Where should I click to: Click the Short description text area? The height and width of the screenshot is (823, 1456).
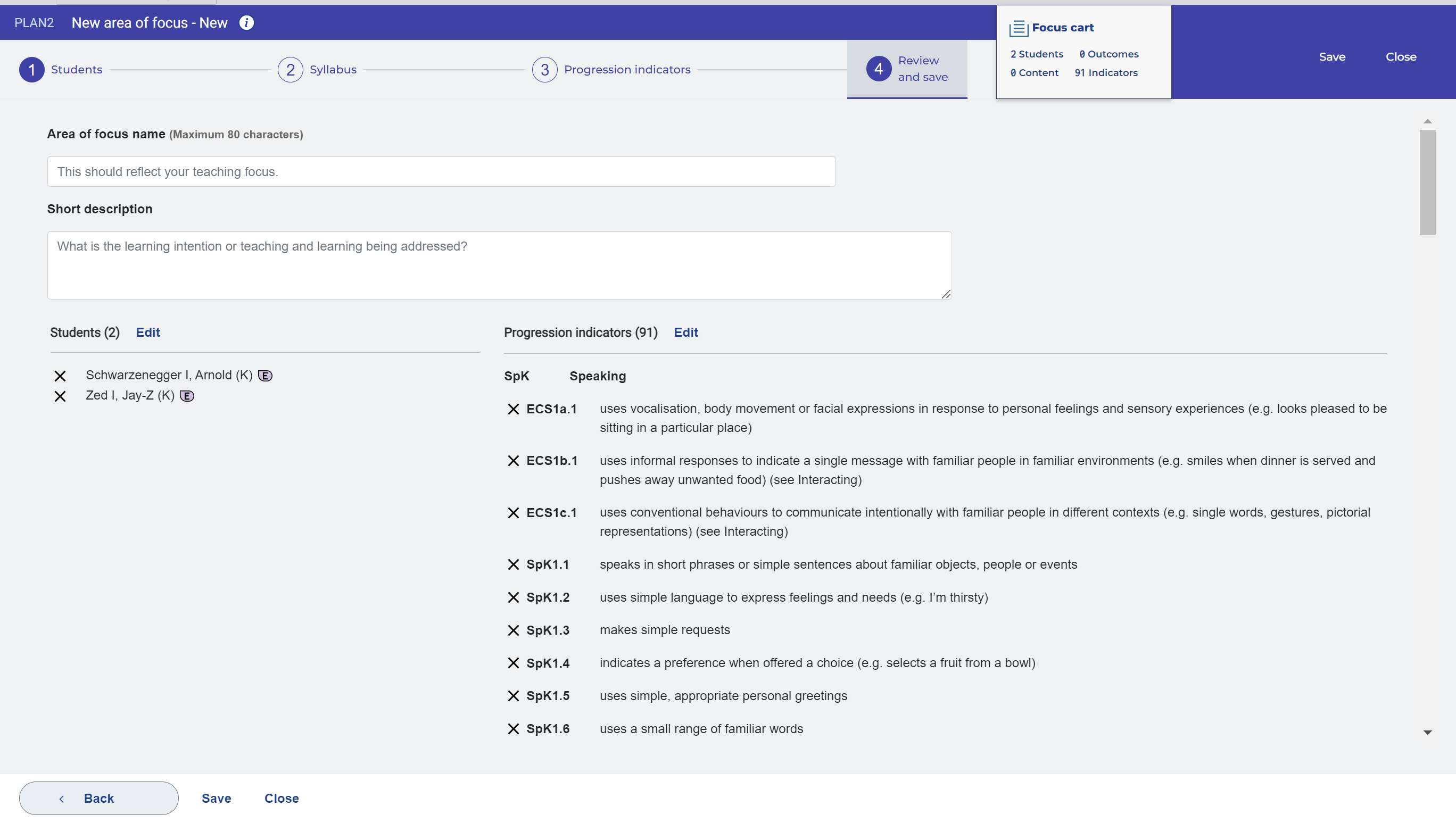[499, 265]
